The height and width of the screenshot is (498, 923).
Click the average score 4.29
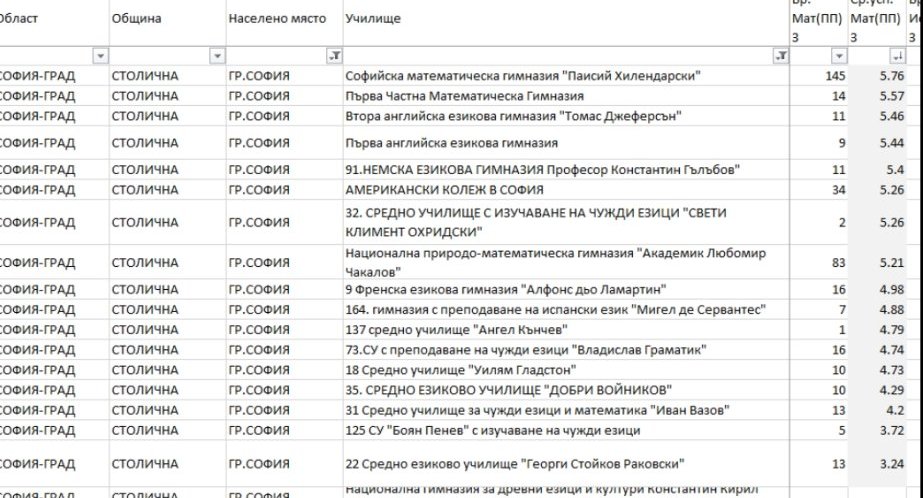892,390
